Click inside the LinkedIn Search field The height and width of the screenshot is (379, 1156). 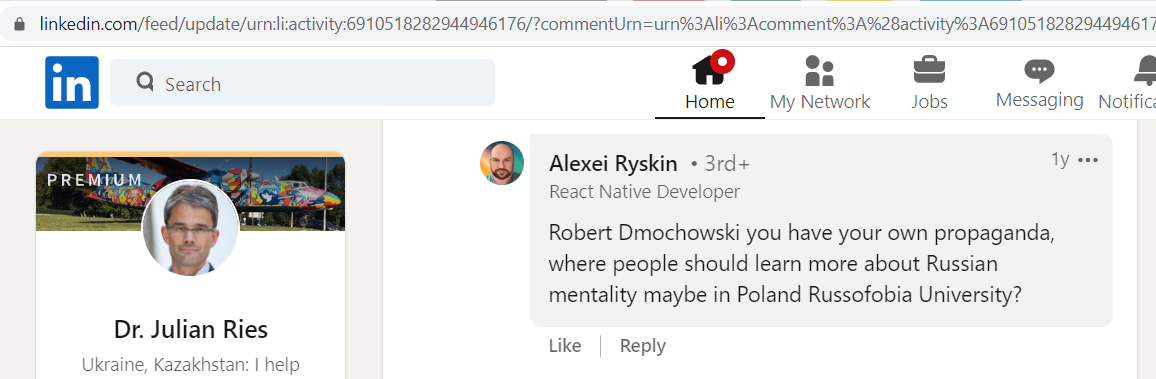(302, 83)
